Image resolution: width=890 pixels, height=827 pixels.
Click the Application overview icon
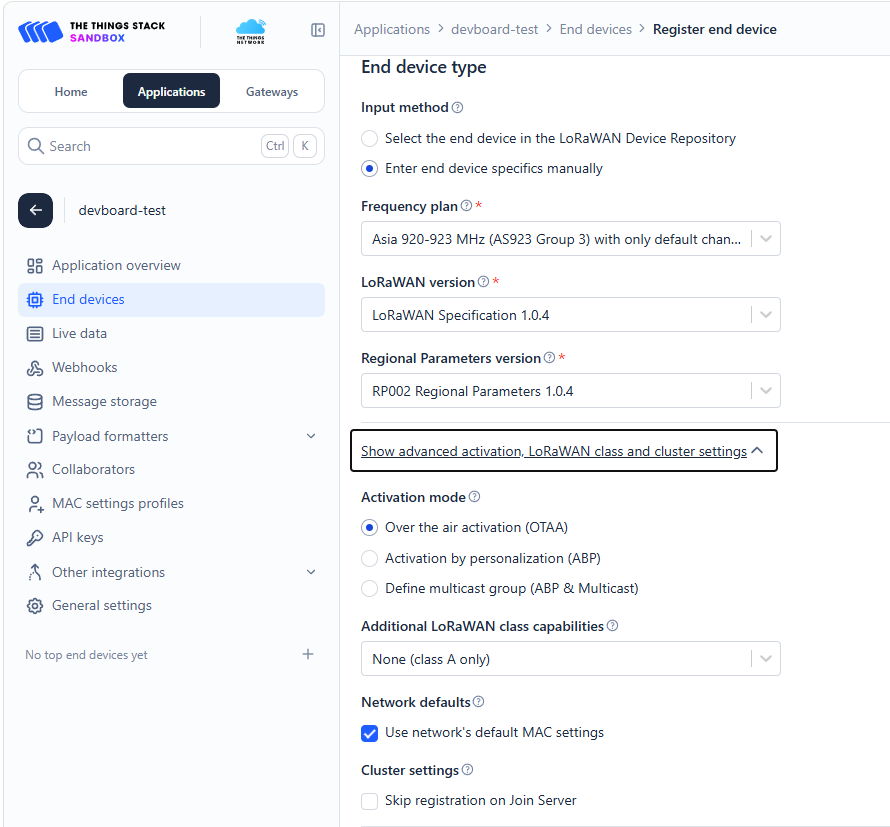click(x=35, y=266)
